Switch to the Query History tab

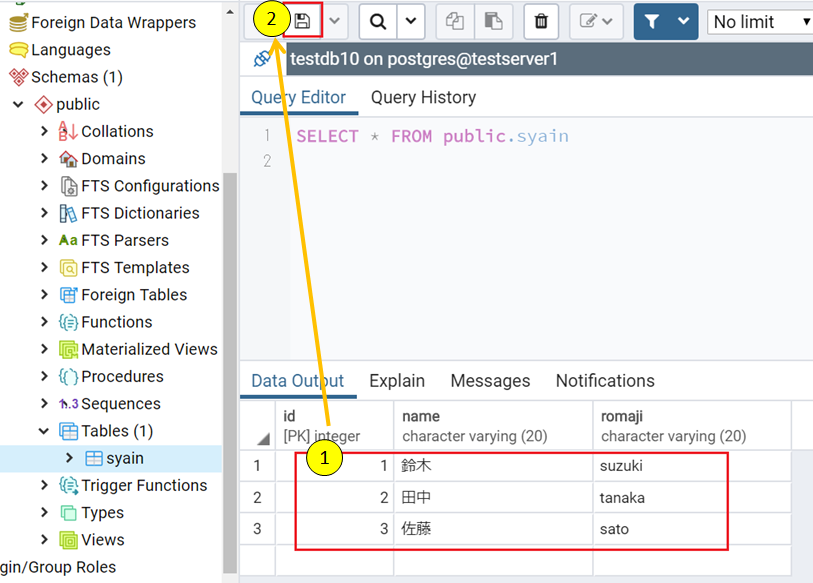[423, 97]
